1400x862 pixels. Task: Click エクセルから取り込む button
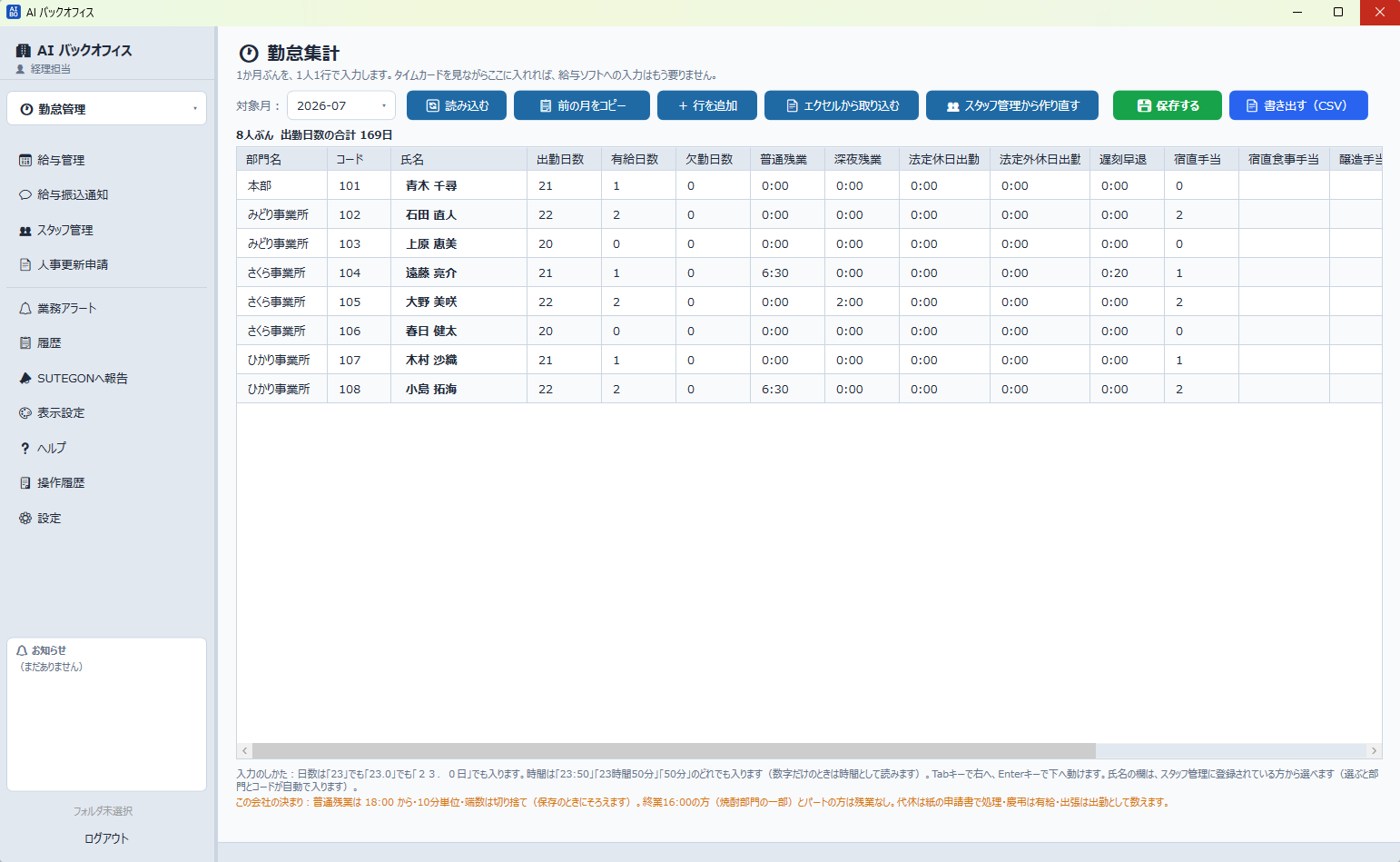pyautogui.click(x=842, y=105)
